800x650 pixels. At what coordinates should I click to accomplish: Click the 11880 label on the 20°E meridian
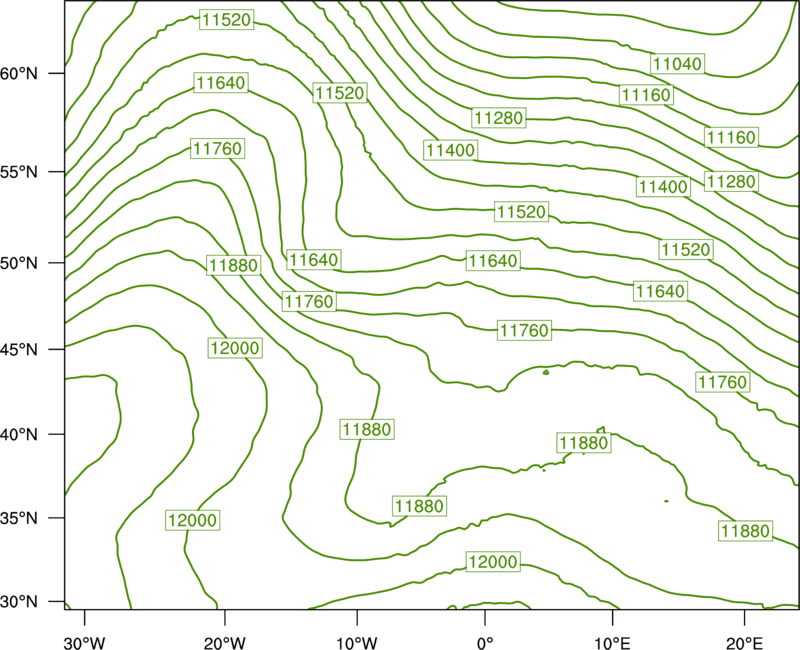745,531
